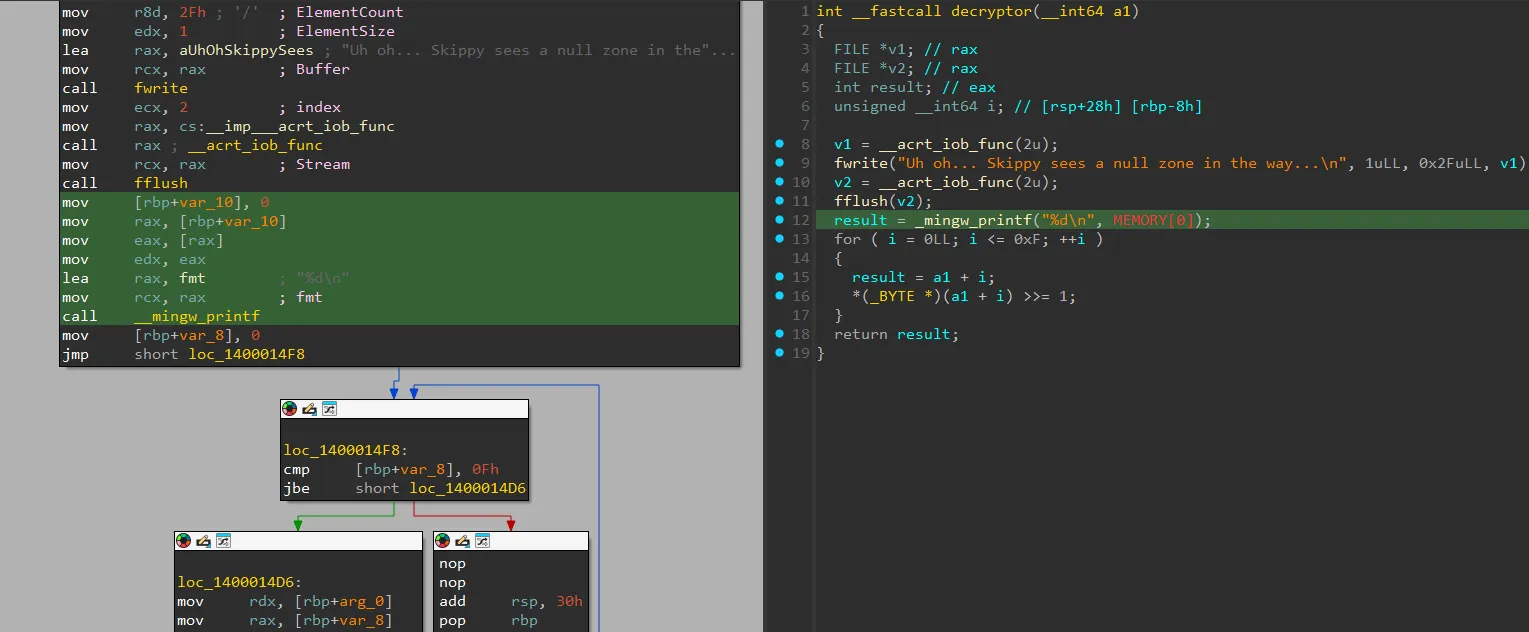This screenshot has width=1529, height=632.
Task: Click pencil edit icon on loc_1400014F8 block
Action: tap(309, 409)
